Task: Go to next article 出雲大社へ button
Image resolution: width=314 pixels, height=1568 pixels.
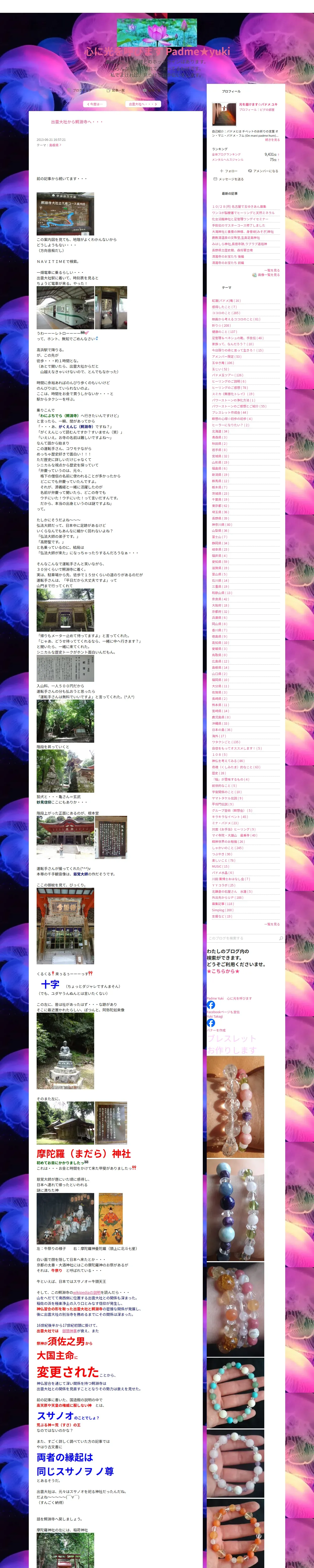Action: (143, 104)
